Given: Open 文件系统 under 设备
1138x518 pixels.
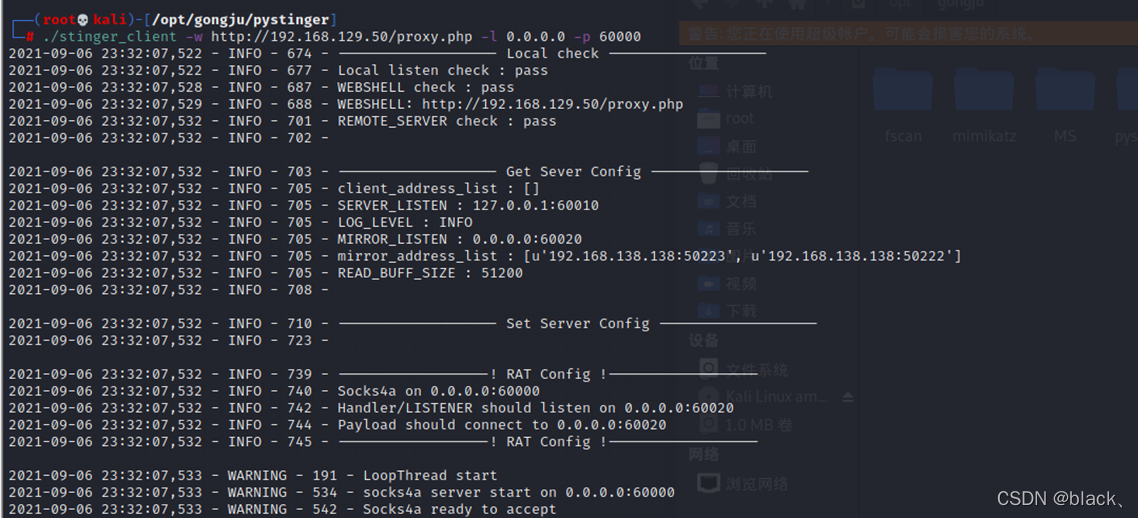Looking at the screenshot, I should pyautogui.click(x=743, y=370).
